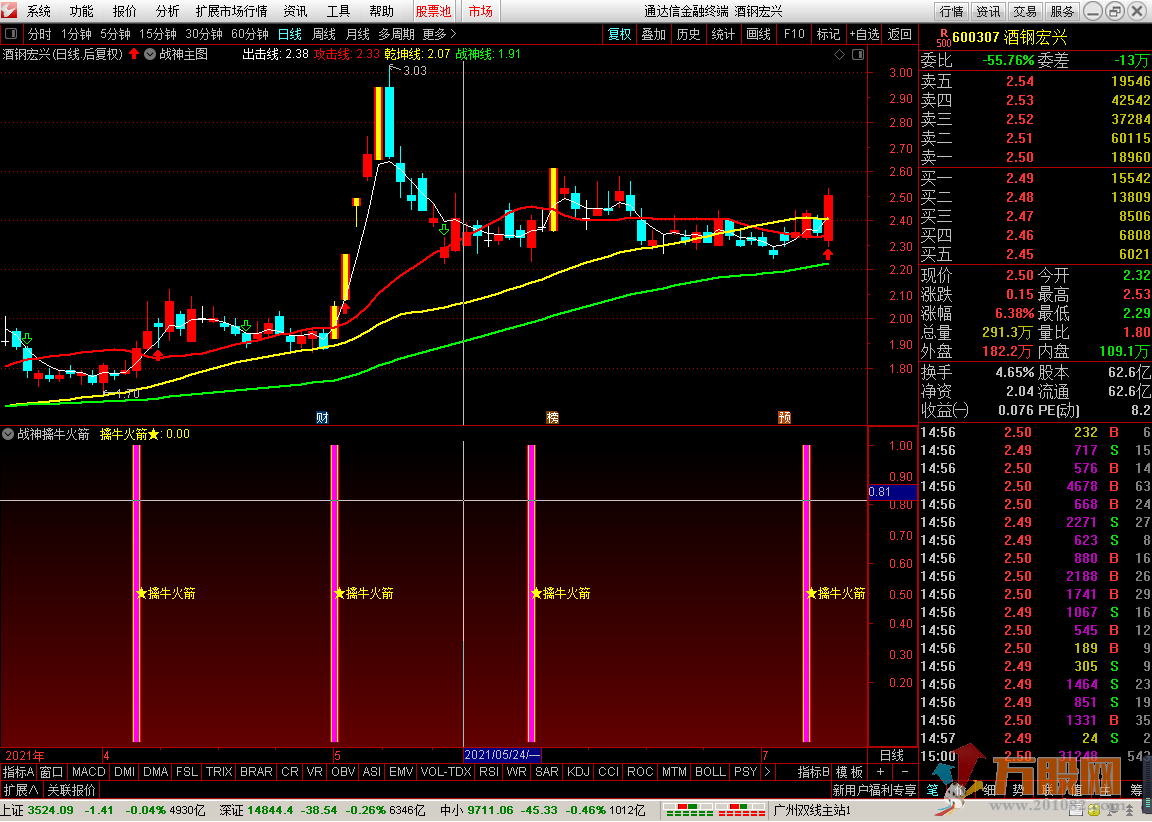Click the 行情 button in title bar

951,11
